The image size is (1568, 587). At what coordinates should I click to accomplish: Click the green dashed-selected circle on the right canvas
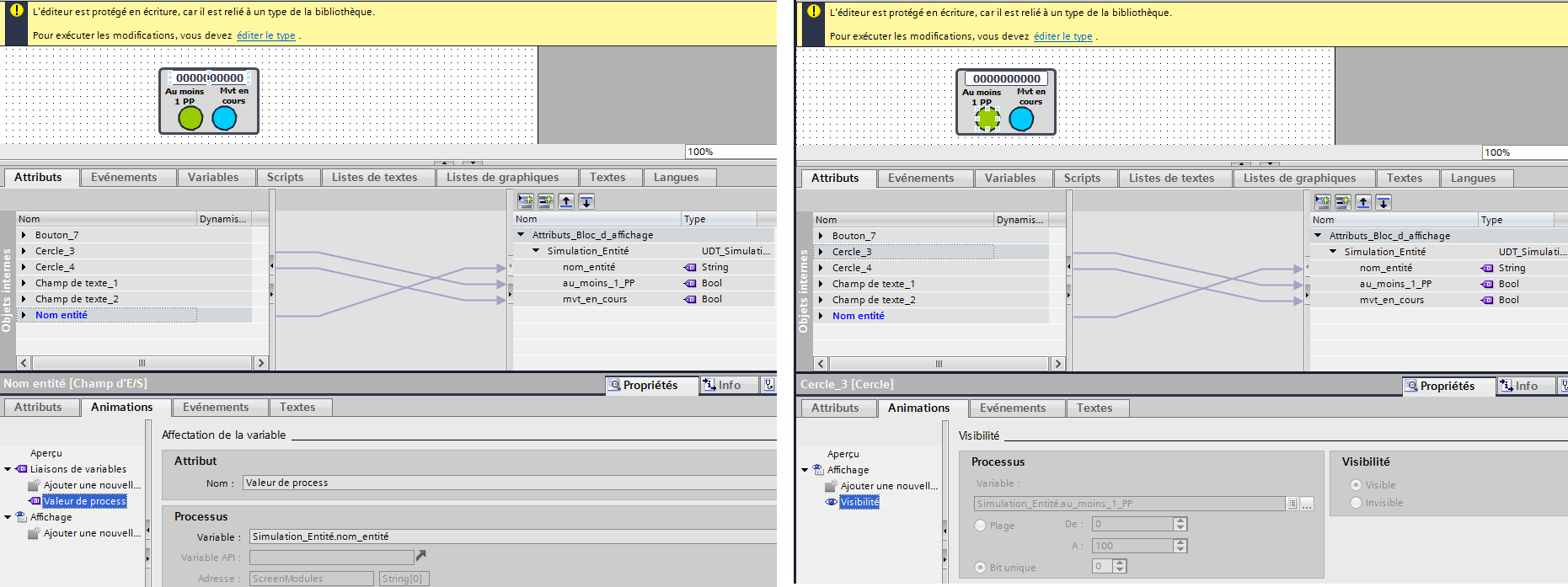click(x=987, y=120)
